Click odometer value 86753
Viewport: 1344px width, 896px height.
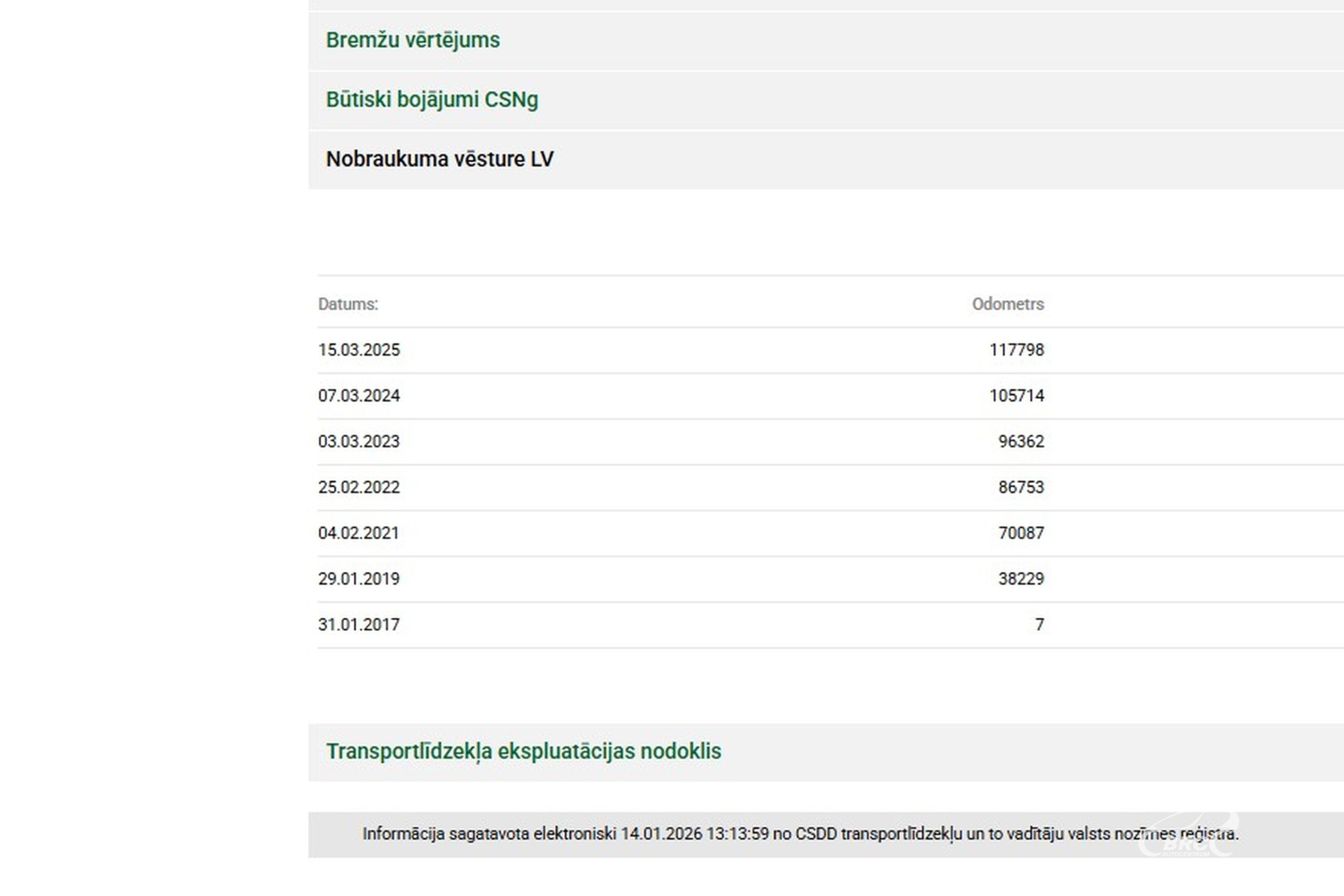[x=1020, y=487]
